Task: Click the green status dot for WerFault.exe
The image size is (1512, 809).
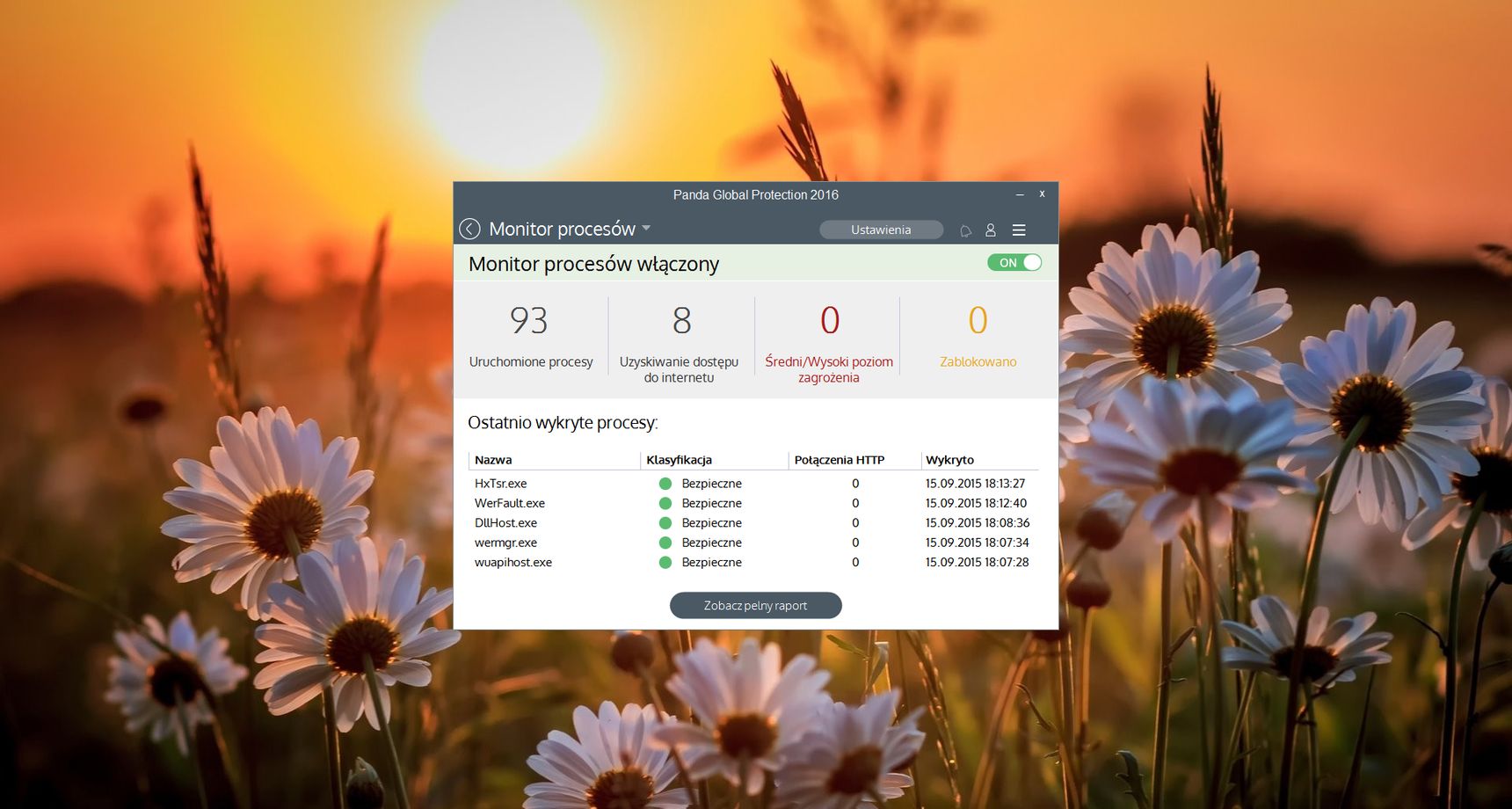Action: (665, 503)
